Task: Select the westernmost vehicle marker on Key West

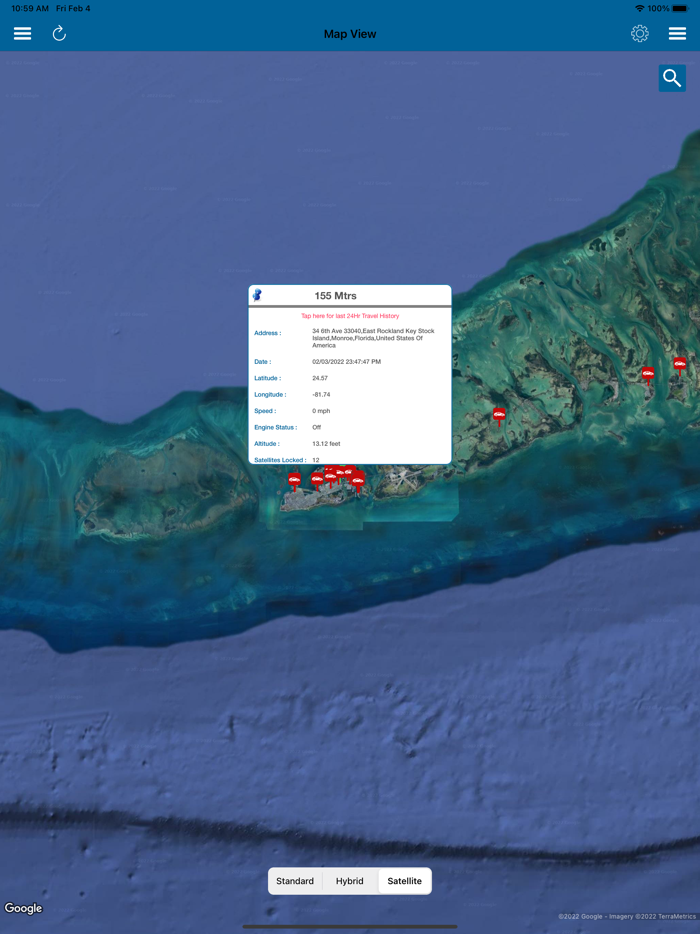Action: click(294, 481)
